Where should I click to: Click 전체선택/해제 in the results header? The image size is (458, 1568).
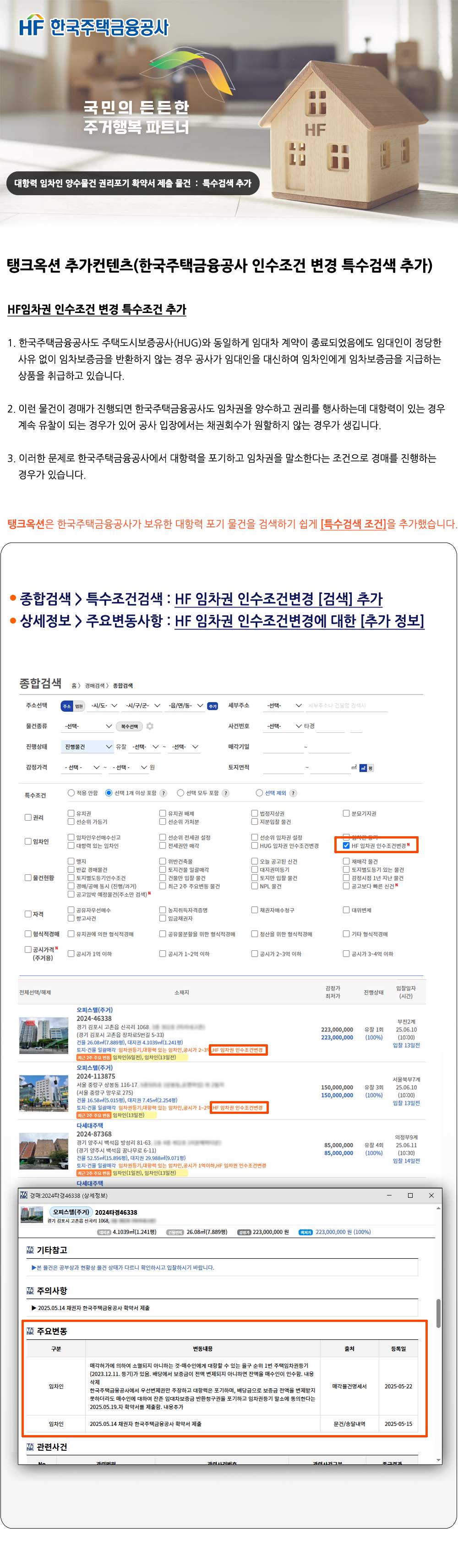[x=35, y=993]
